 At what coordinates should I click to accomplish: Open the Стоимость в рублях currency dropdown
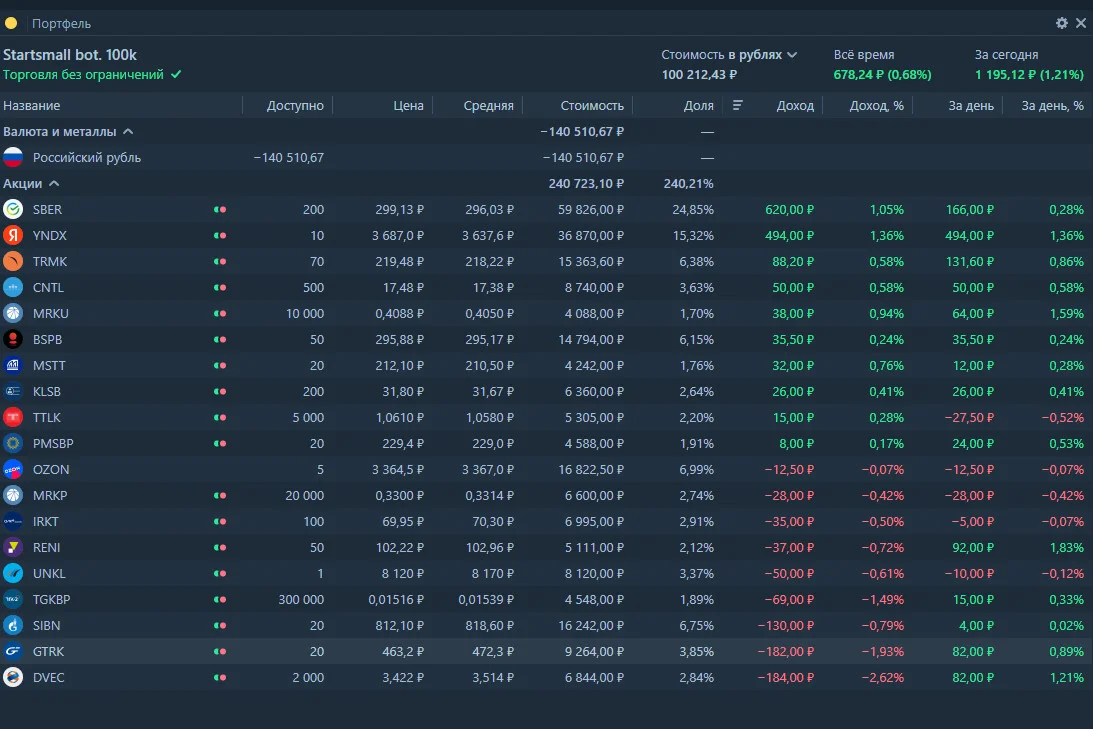click(729, 54)
